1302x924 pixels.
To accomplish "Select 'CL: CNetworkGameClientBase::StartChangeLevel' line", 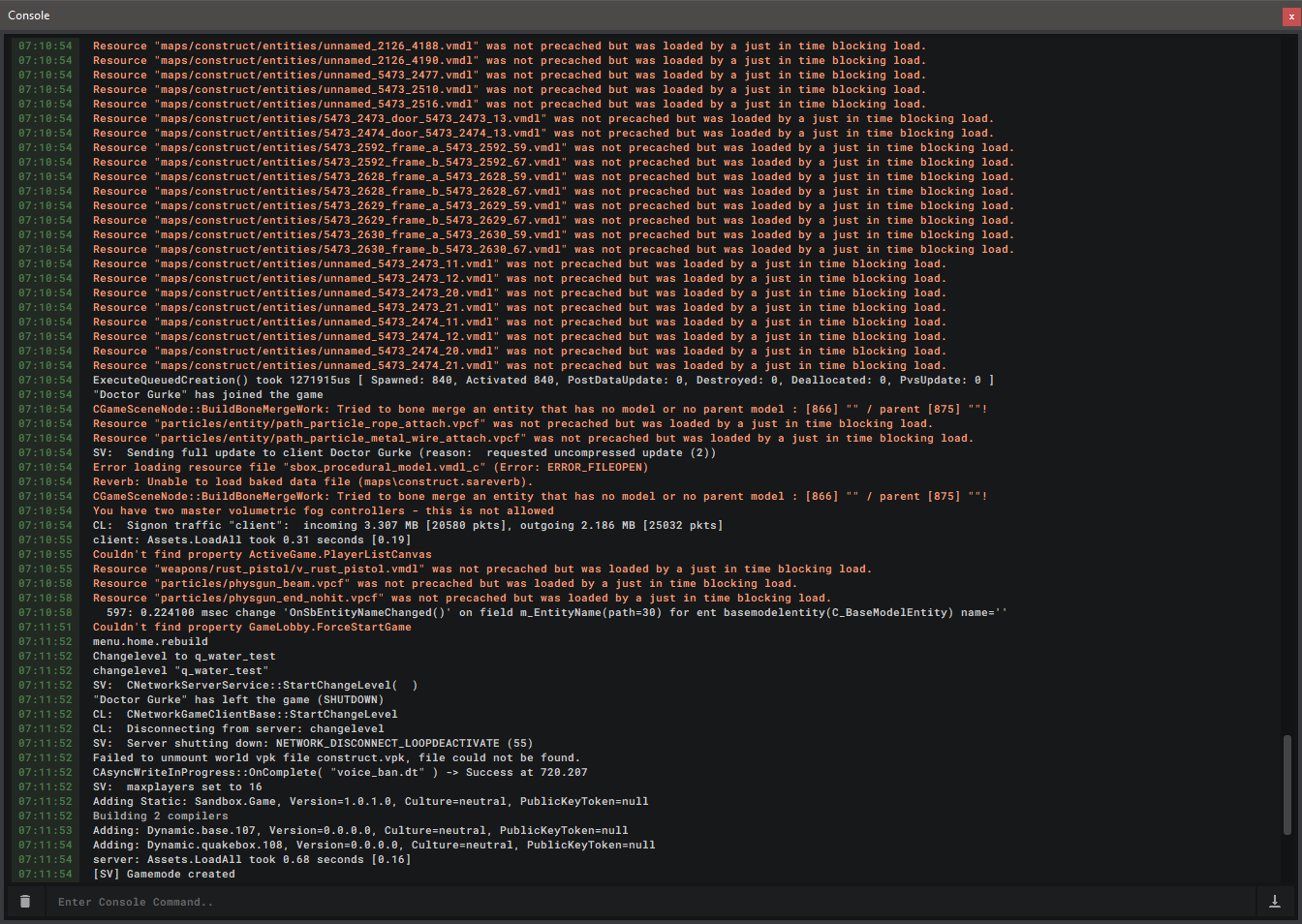I will [x=245, y=714].
